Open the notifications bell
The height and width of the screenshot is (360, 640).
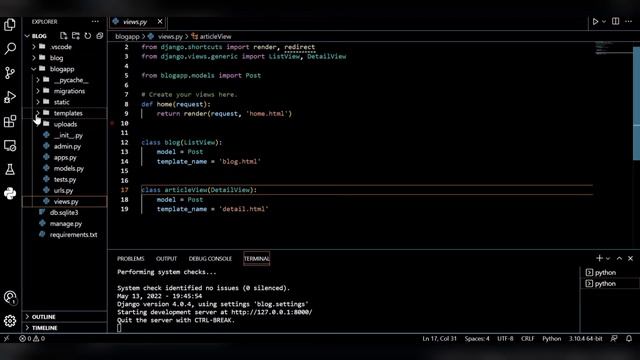[629, 338]
